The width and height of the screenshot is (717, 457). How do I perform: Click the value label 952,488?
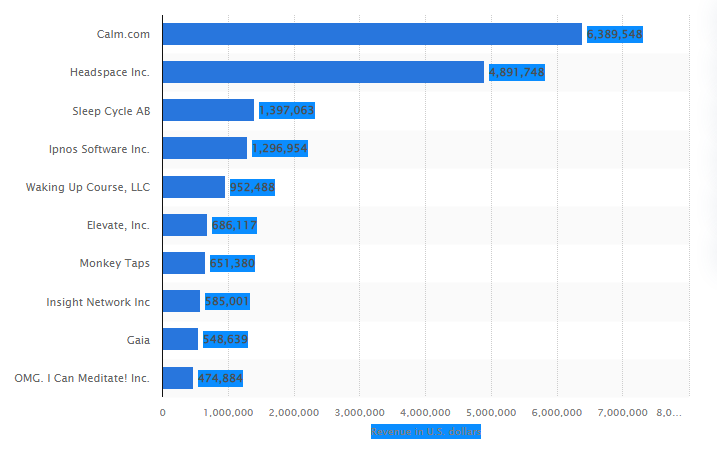tap(252, 187)
